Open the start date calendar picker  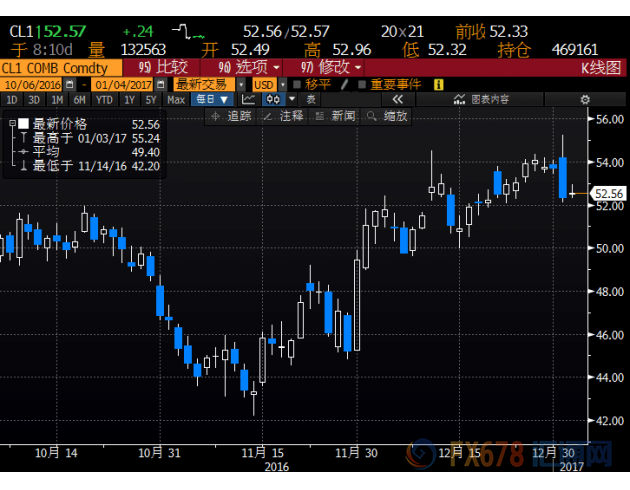(70, 84)
